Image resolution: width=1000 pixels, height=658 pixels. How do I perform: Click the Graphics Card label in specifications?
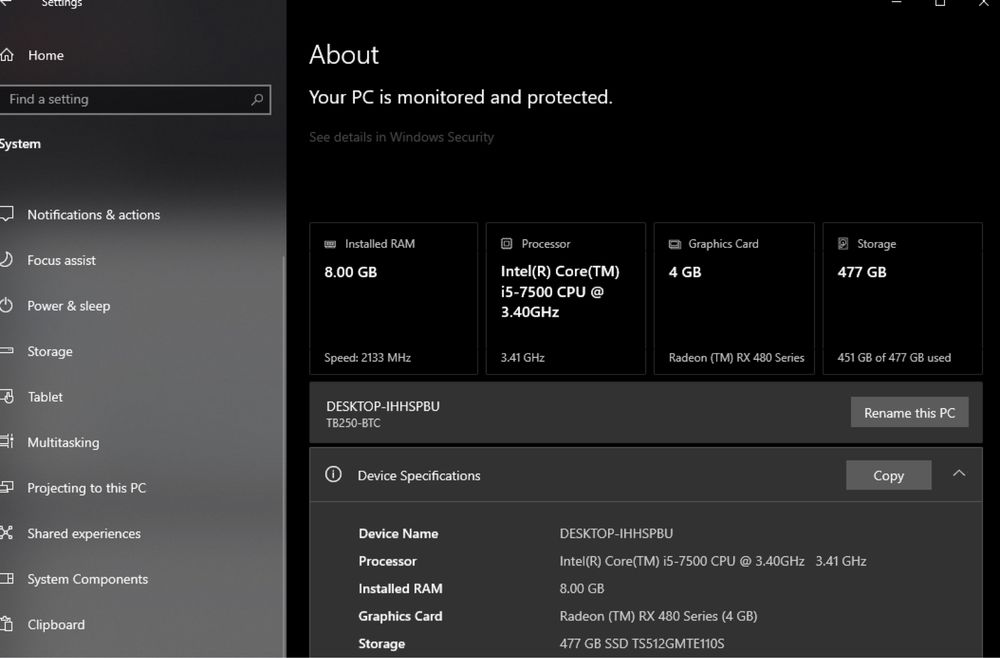[x=400, y=616]
